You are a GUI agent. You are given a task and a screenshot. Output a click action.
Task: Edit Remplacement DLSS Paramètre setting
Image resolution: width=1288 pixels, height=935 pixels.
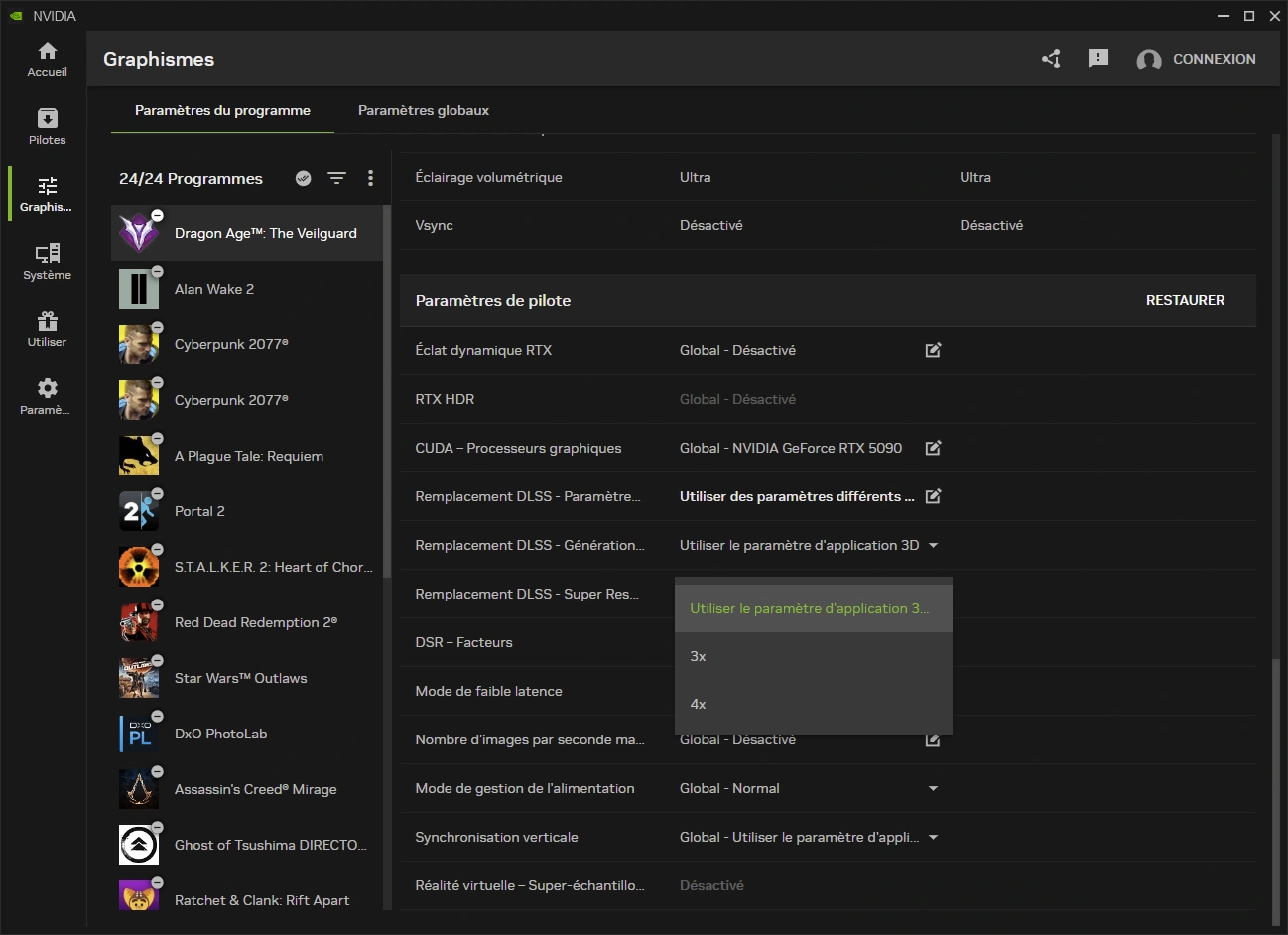[x=933, y=496]
